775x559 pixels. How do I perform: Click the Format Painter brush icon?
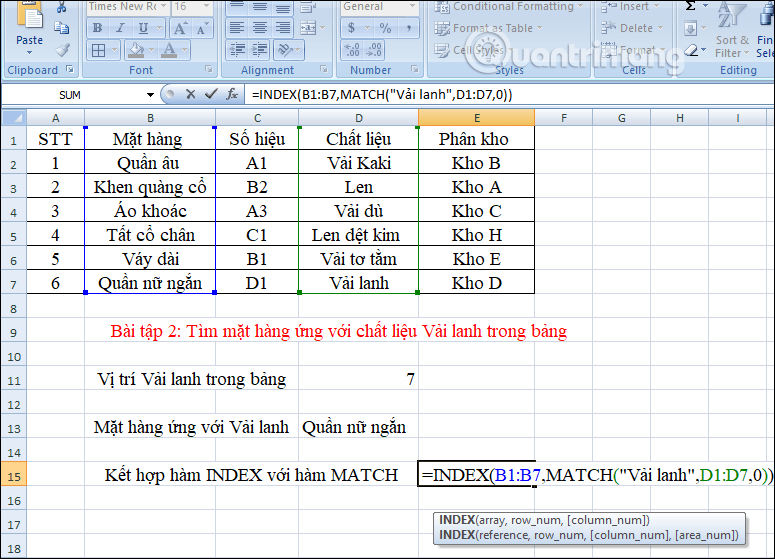click(62, 49)
